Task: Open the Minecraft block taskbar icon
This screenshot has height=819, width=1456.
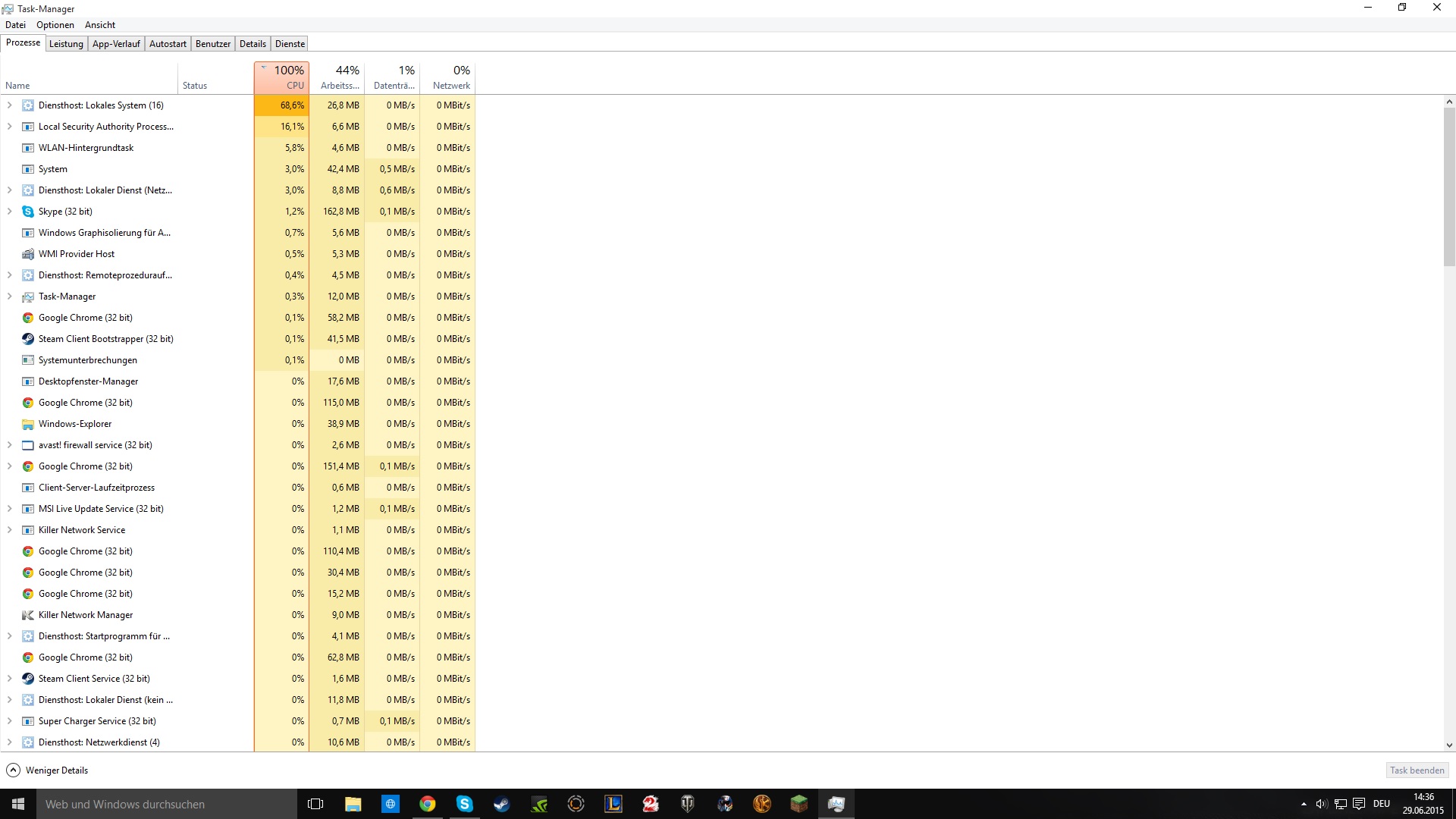Action: [x=799, y=804]
